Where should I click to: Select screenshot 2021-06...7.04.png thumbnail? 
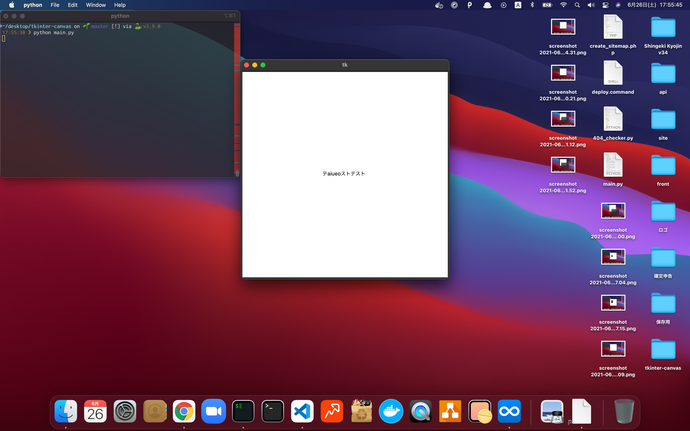613,257
